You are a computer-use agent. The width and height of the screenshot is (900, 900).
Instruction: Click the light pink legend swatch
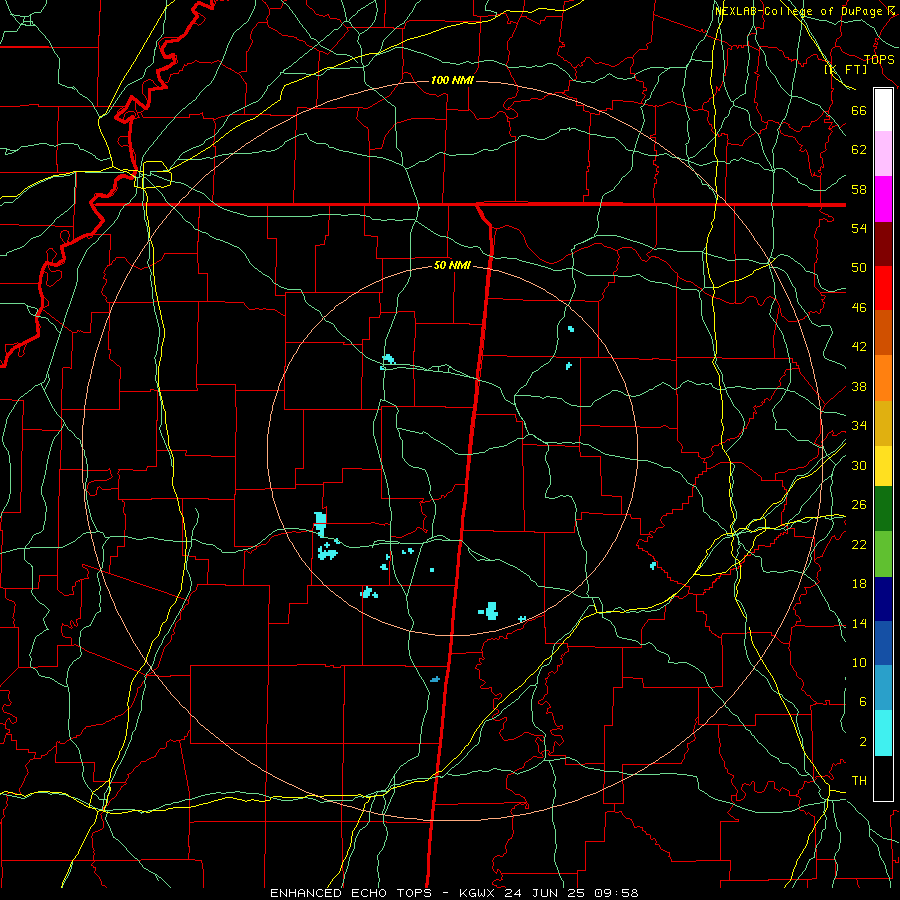tap(883, 154)
